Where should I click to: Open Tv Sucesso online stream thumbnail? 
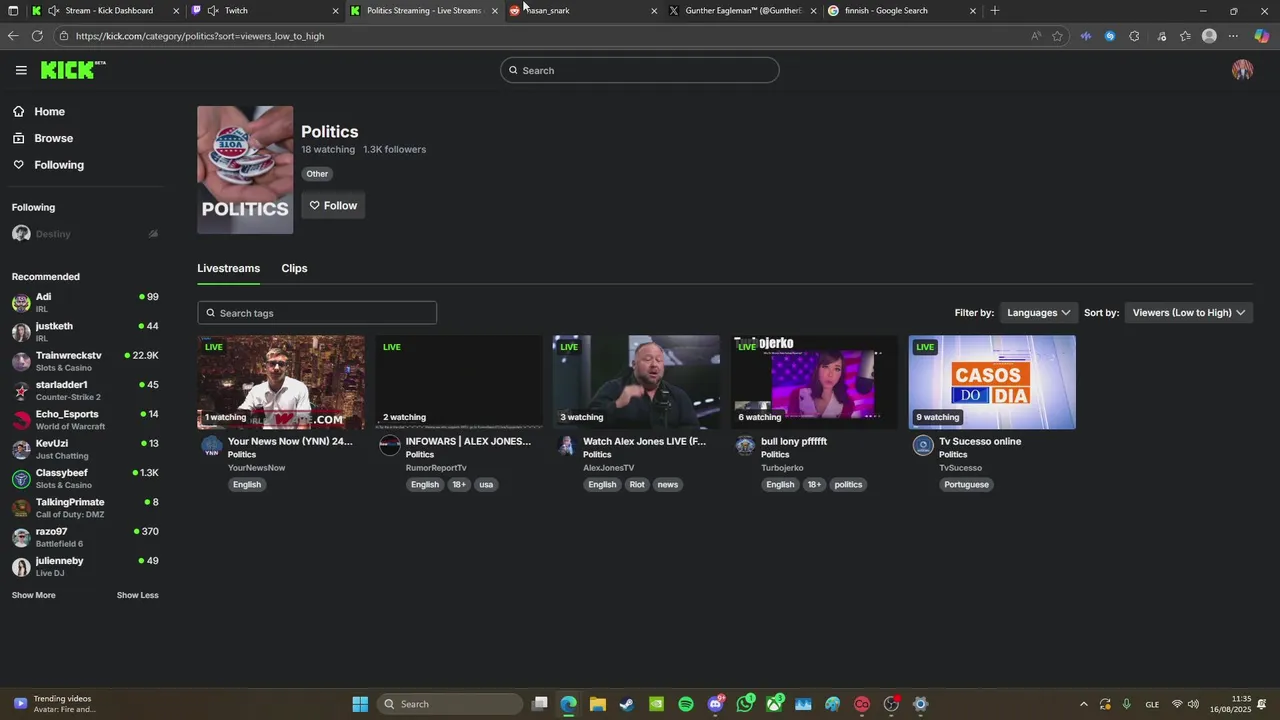[992, 382]
